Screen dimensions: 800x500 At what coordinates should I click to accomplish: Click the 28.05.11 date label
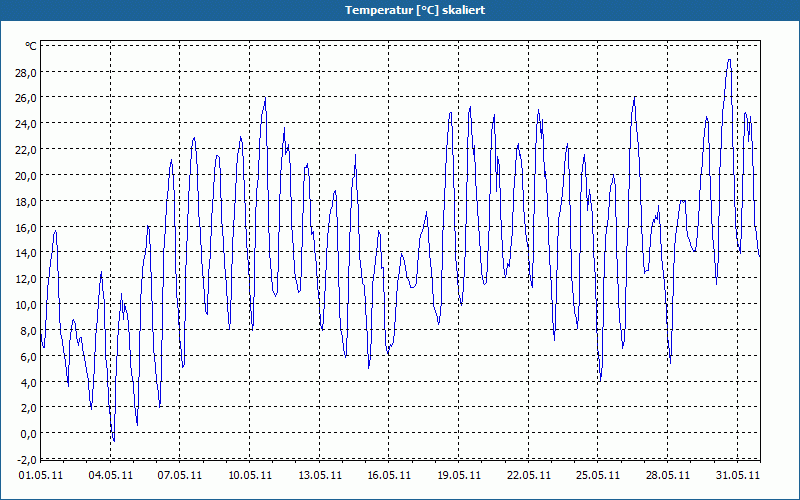[x=667, y=475]
